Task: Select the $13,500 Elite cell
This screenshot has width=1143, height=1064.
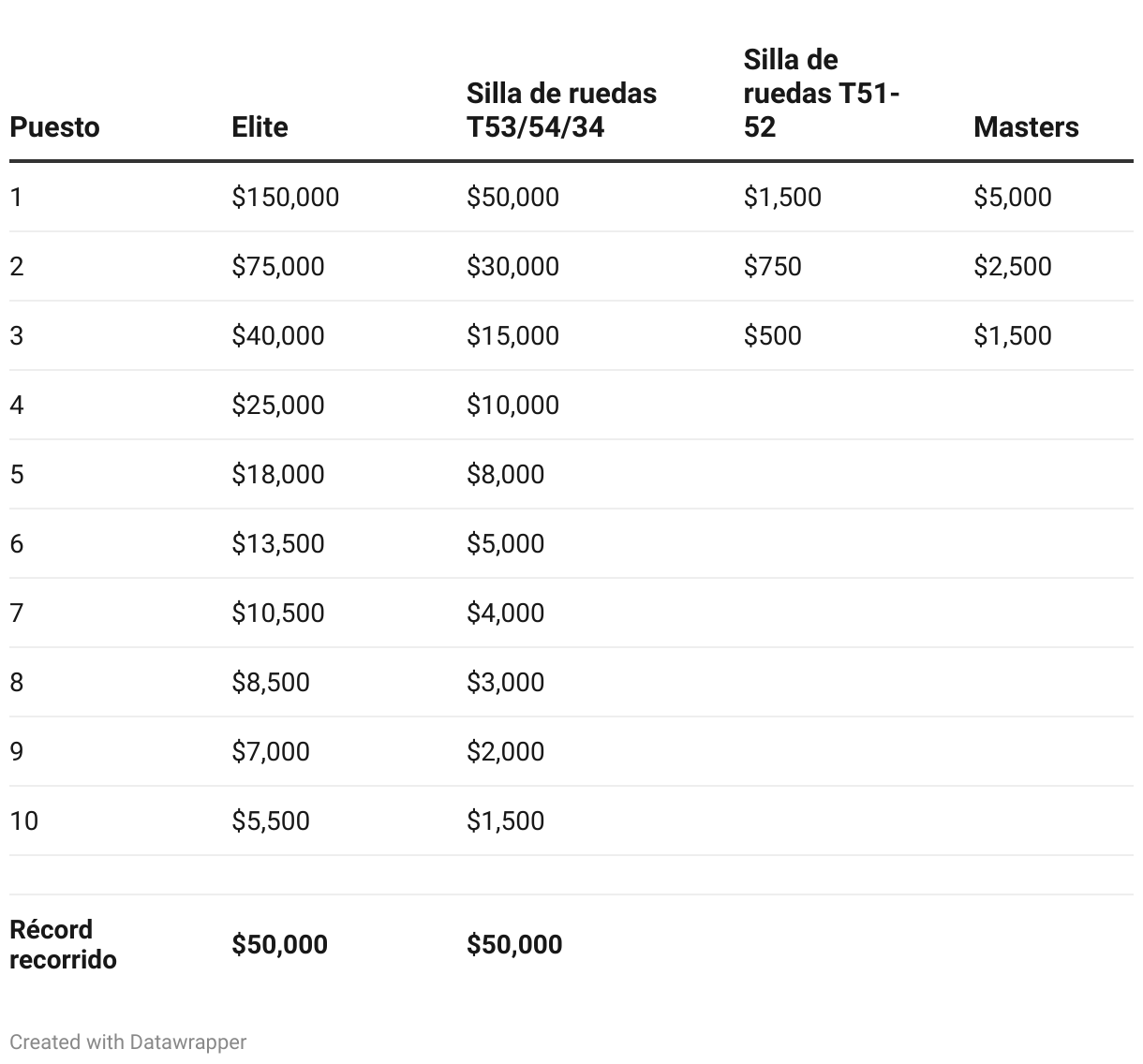Action: point(278,544)
